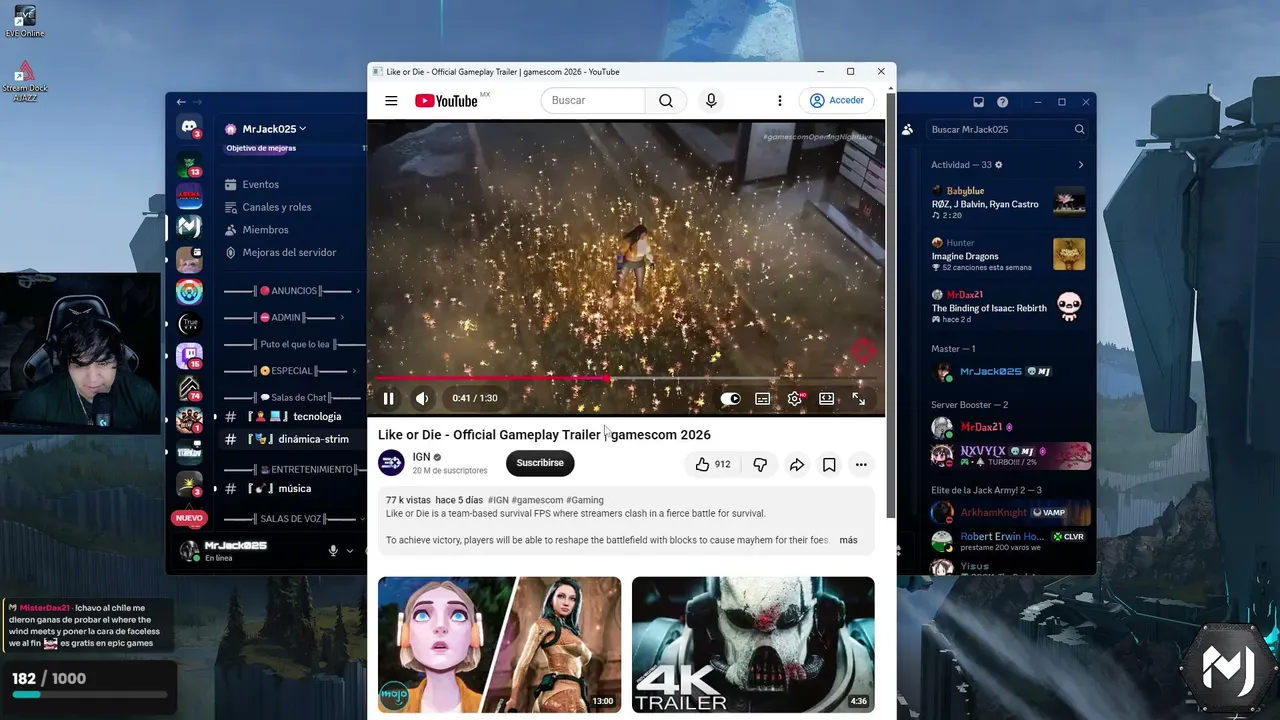The height and width of the screenshot is (720, 1280).
Task: Open the 4K Trailer video thumbnail
Action: click(x=753, y=645)
